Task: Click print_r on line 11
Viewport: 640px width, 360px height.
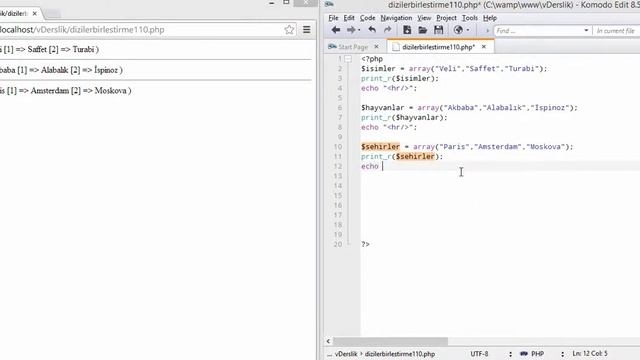Action: pos(376,157)
